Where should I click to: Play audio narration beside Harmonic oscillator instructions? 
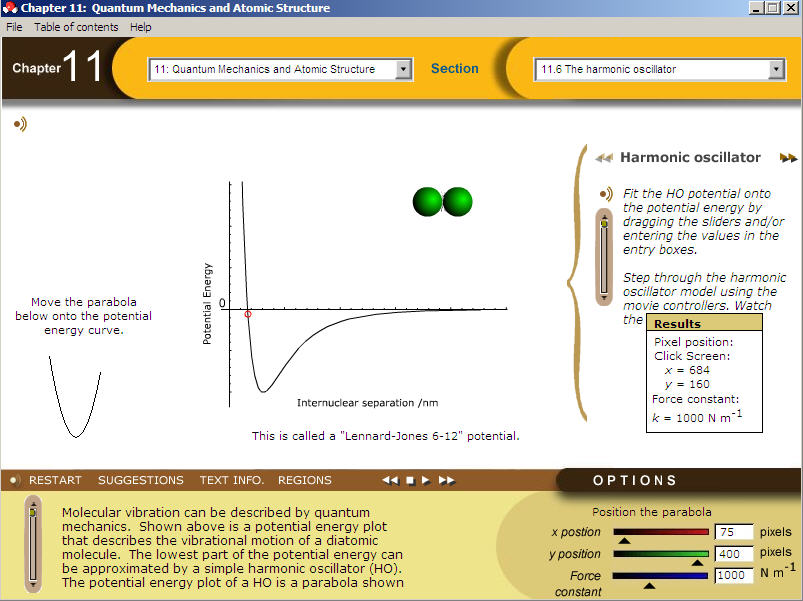pyautogui.click(x=606, y=194)
